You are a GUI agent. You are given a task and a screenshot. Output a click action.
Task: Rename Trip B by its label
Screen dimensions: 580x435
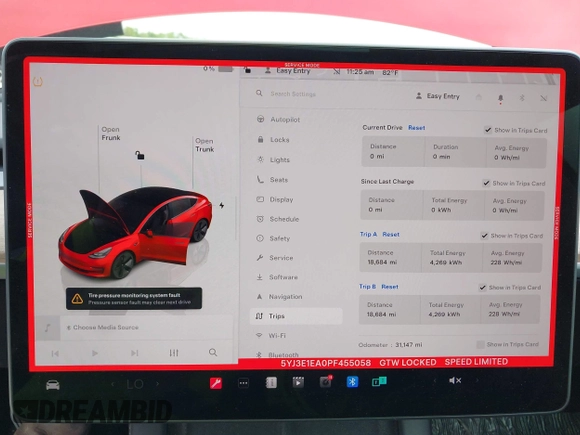[367, 286]
